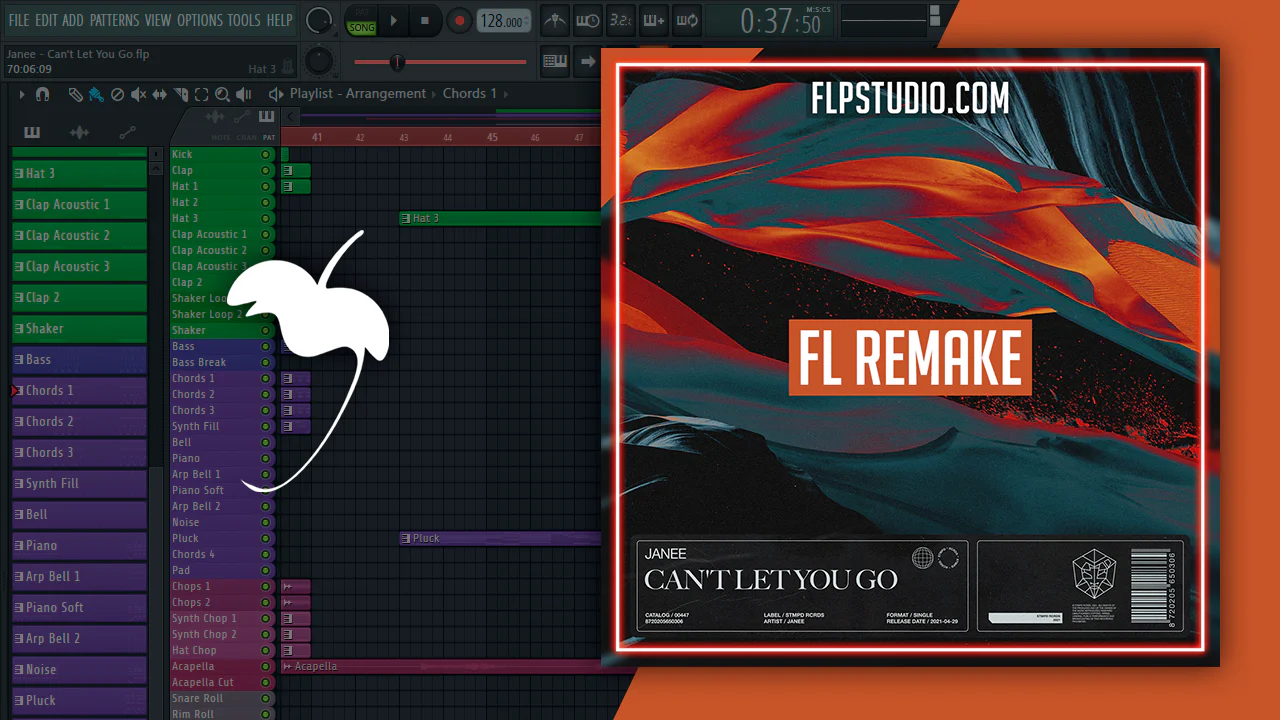
Task: Switch to Song mode
Action: 362,27
